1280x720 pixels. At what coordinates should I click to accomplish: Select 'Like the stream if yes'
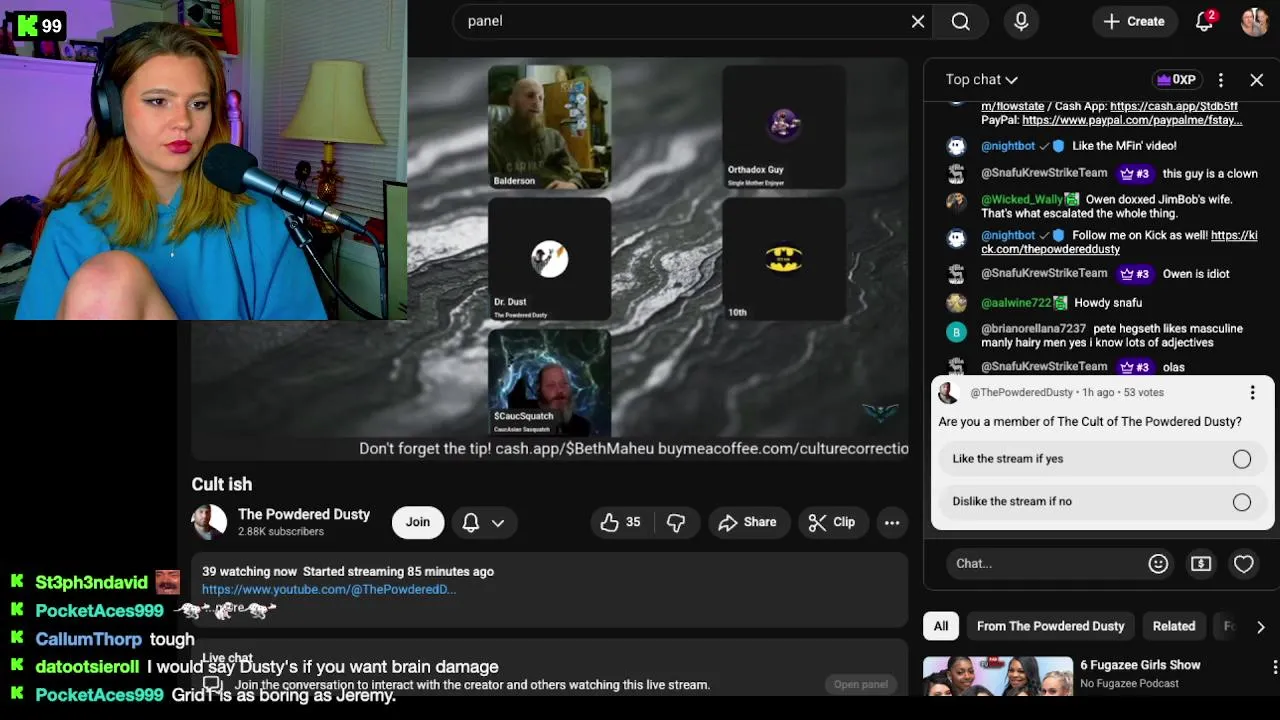click(1101, 459)
